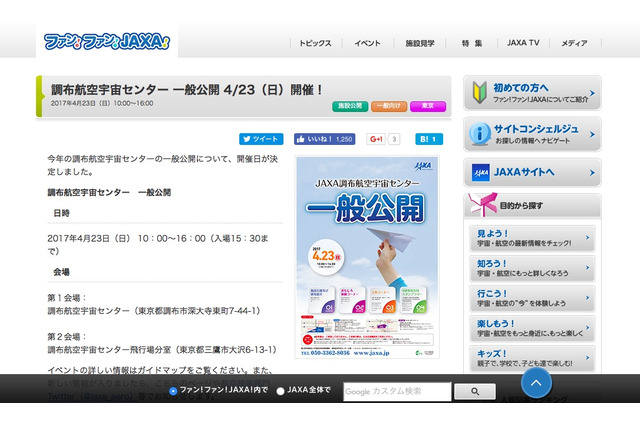The width and height of the screenshot is (640, 426).
Task: Open the トピックス menu item
Action: click(x=315, y=43)
